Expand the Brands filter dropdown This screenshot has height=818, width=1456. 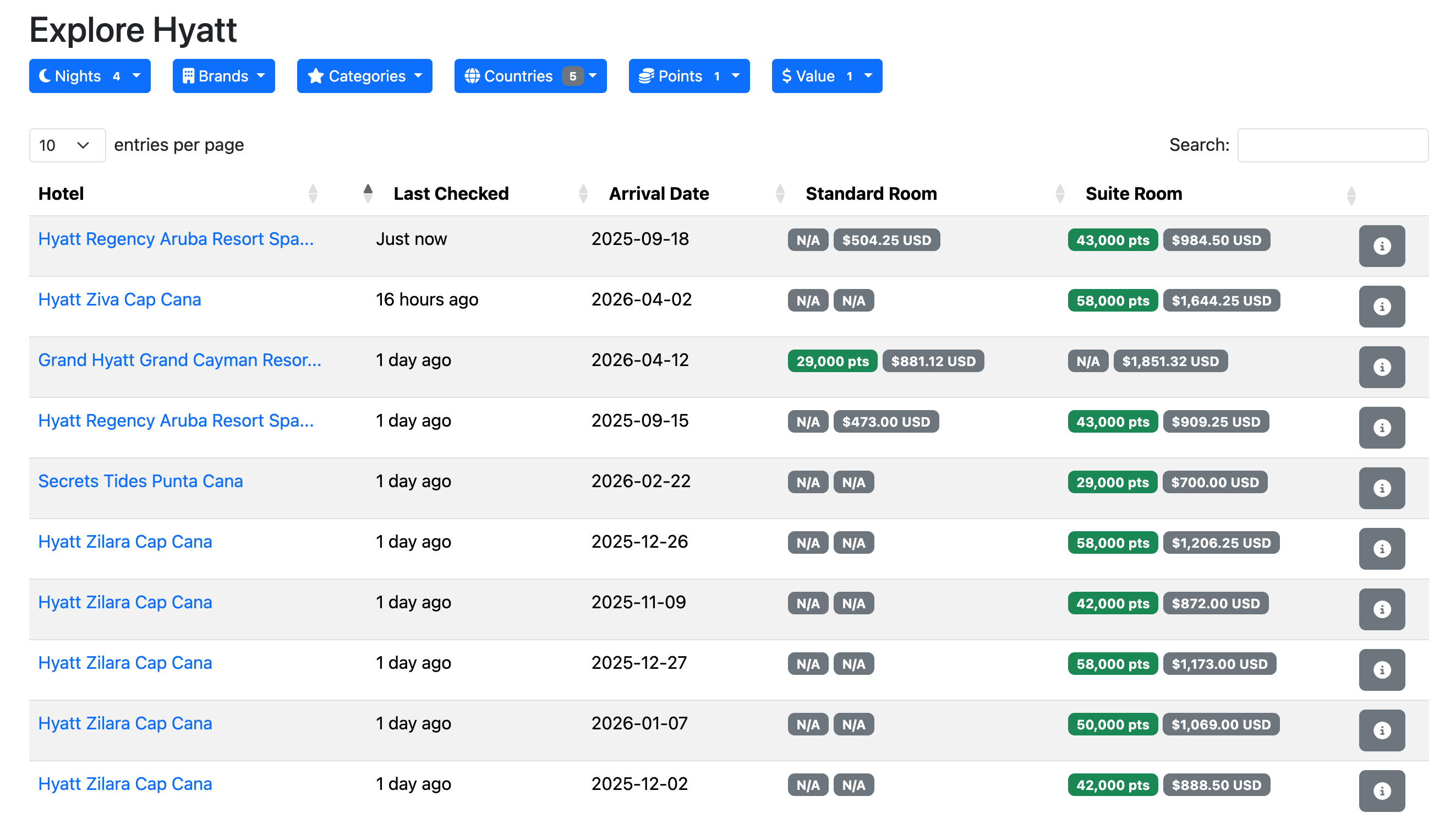pos(223,76)
